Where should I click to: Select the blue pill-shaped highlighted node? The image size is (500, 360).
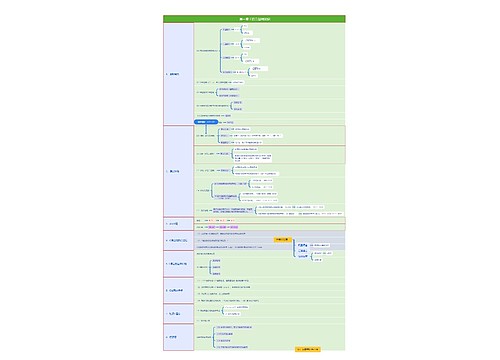[x=206, y=122]
